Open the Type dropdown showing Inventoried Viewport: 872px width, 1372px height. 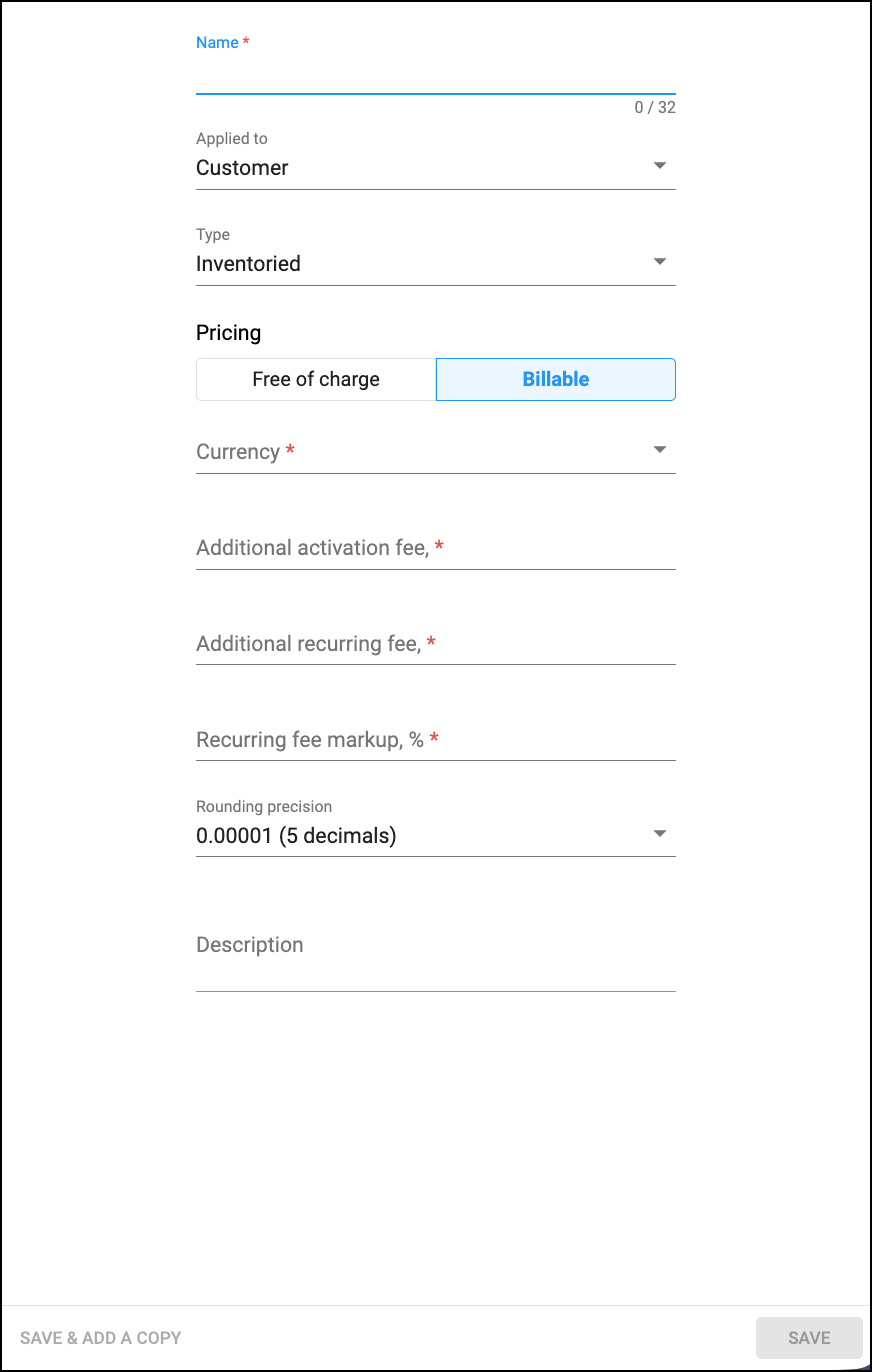[435, 263]
